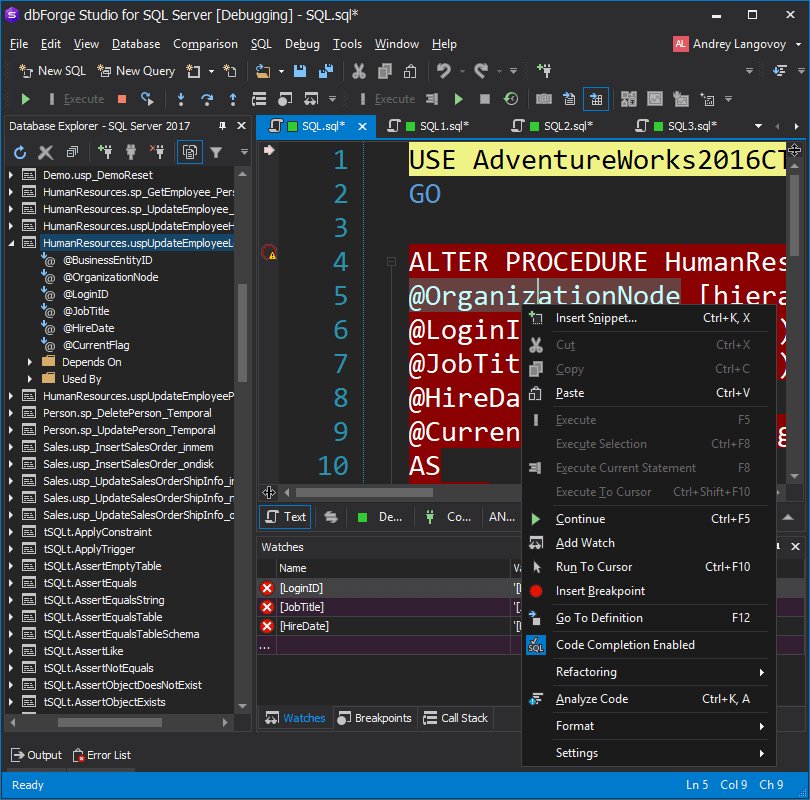Click the Save All icon
810x800 pixels.
325,71
